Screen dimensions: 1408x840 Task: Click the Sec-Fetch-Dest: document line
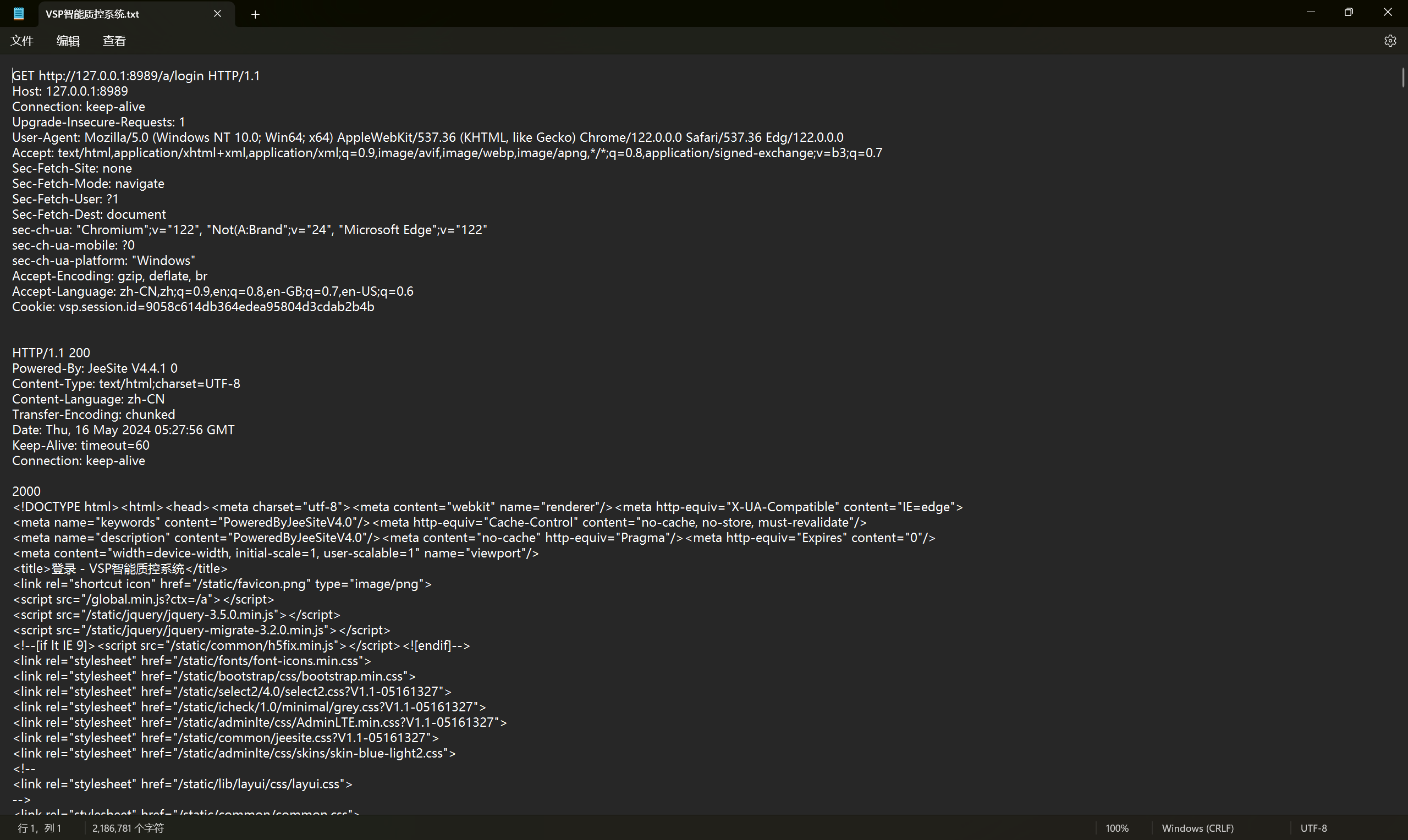(x=89, y=214)
